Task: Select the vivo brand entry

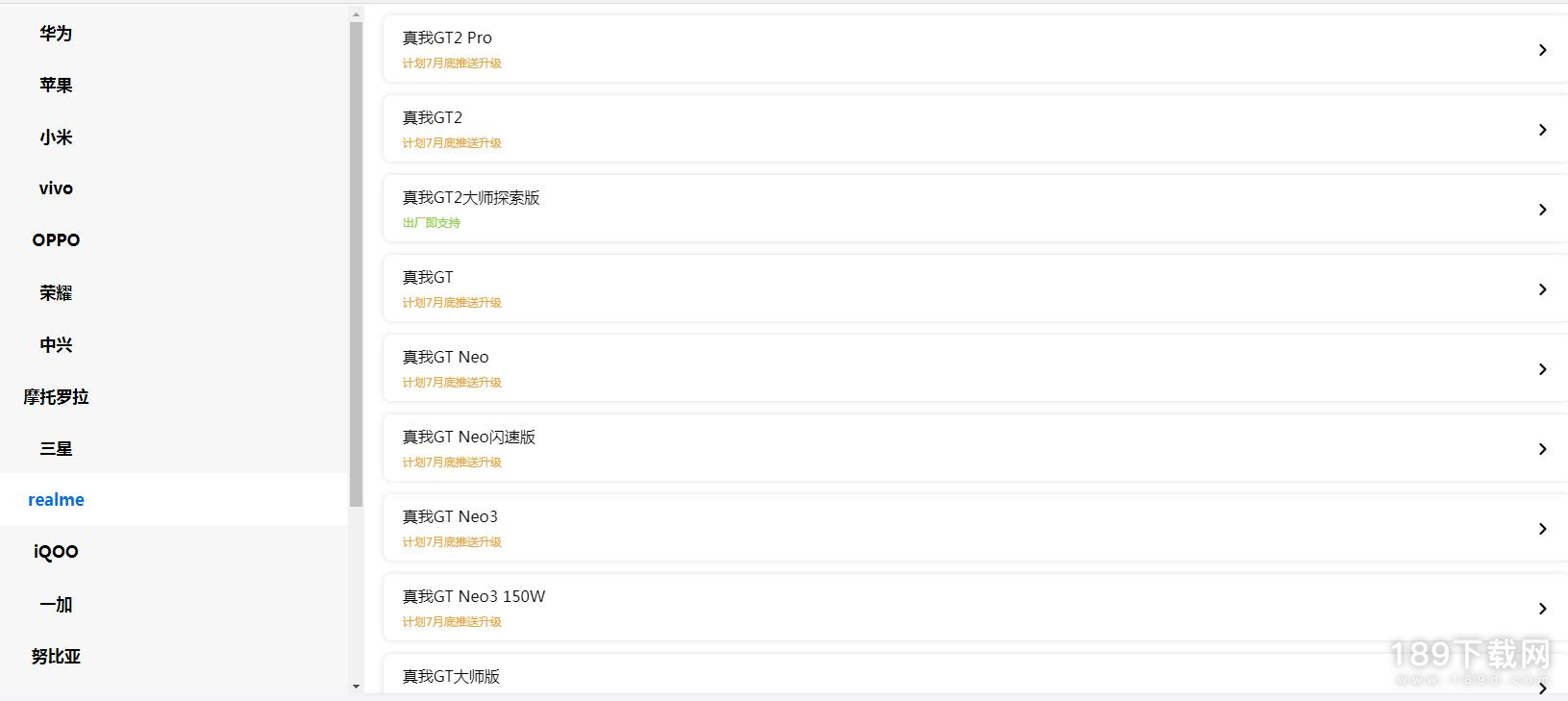Action: click(56, 188)
